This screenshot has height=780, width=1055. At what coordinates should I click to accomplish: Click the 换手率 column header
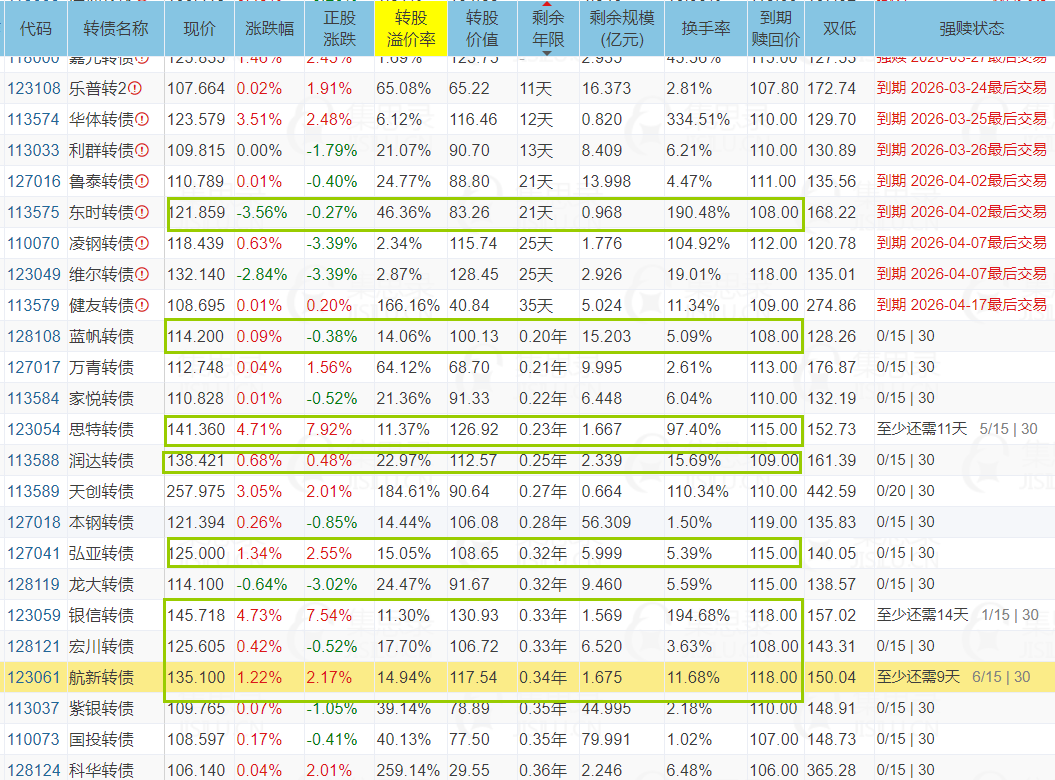pyautogui.click(x=706, y=29)
